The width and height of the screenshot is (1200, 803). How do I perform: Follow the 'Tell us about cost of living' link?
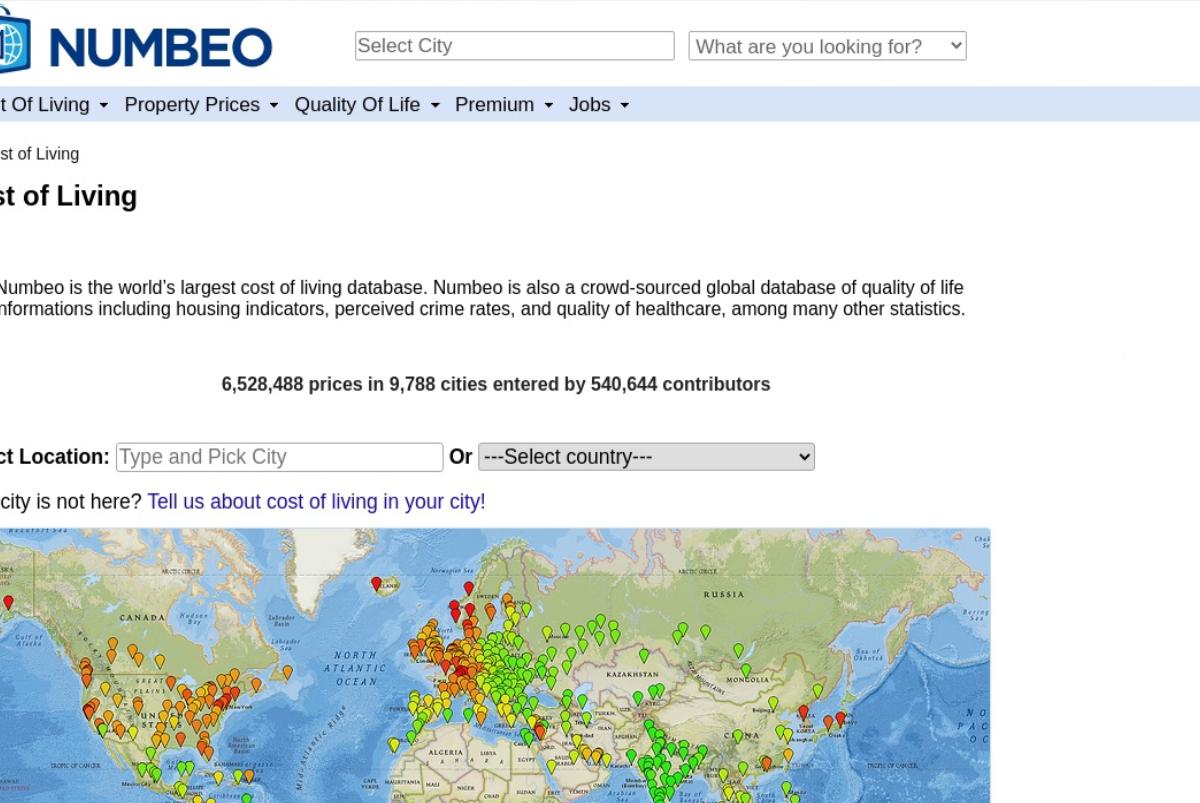(x=316, y=501)
